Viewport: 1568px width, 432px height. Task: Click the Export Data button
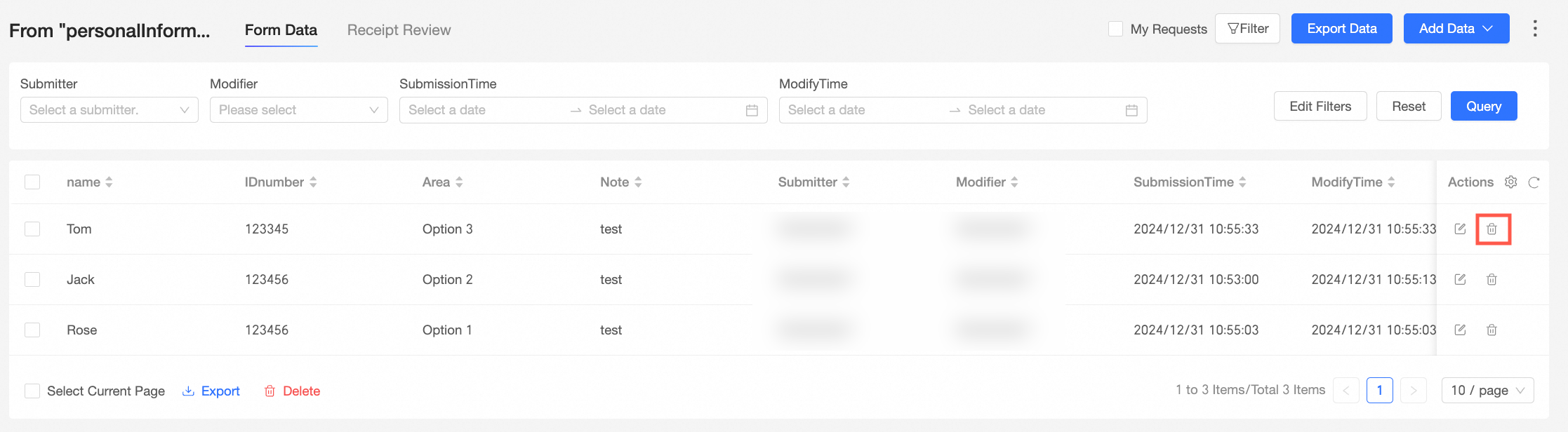1341,29
